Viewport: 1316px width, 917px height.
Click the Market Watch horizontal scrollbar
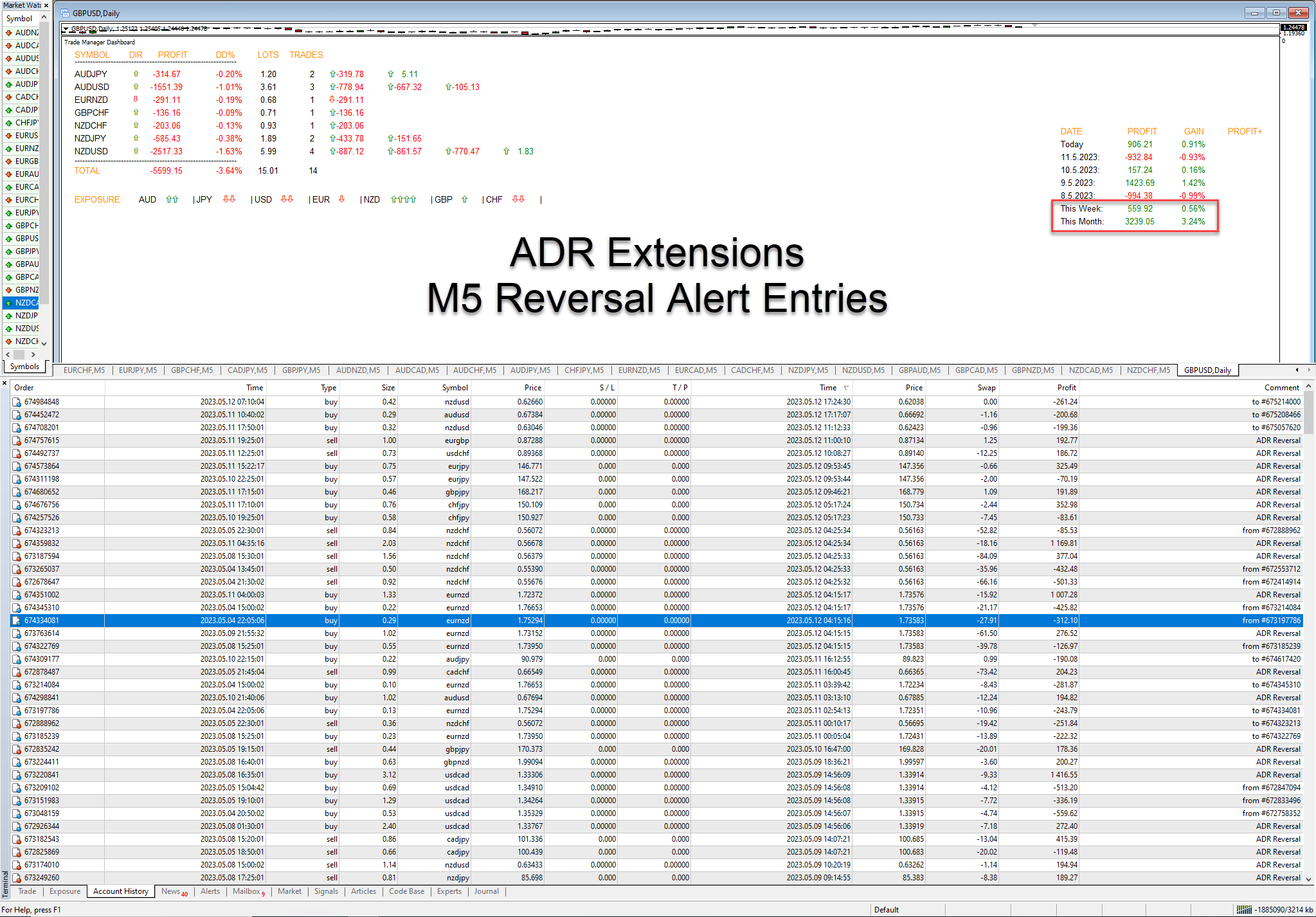point(19,354)
